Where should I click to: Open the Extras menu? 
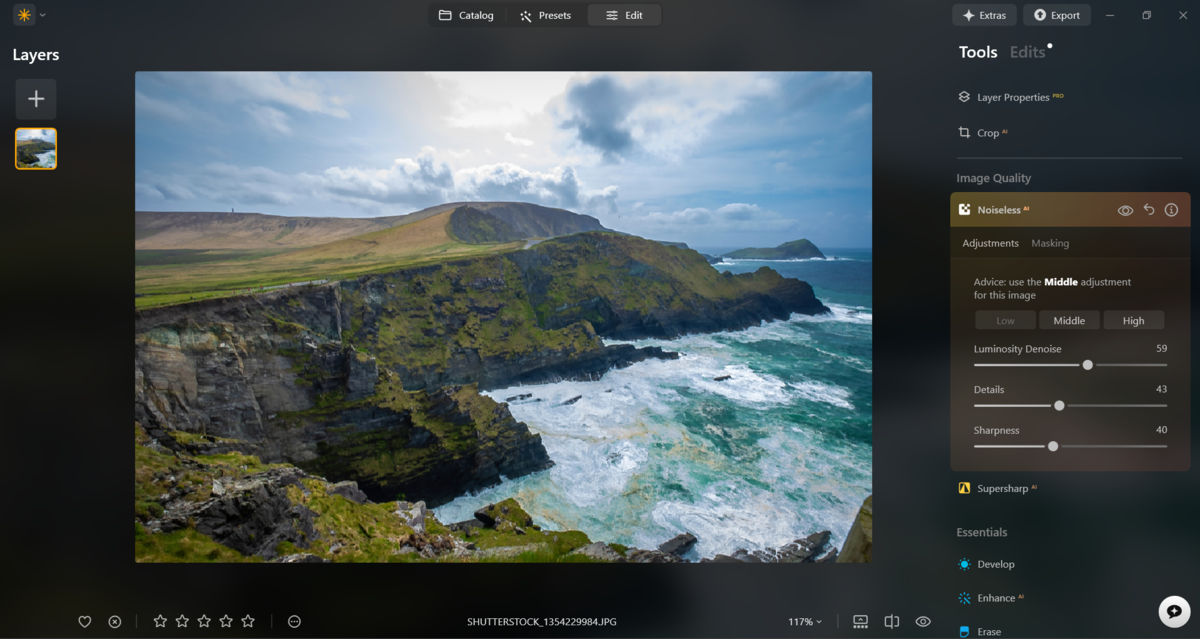(x=984, y=15)
